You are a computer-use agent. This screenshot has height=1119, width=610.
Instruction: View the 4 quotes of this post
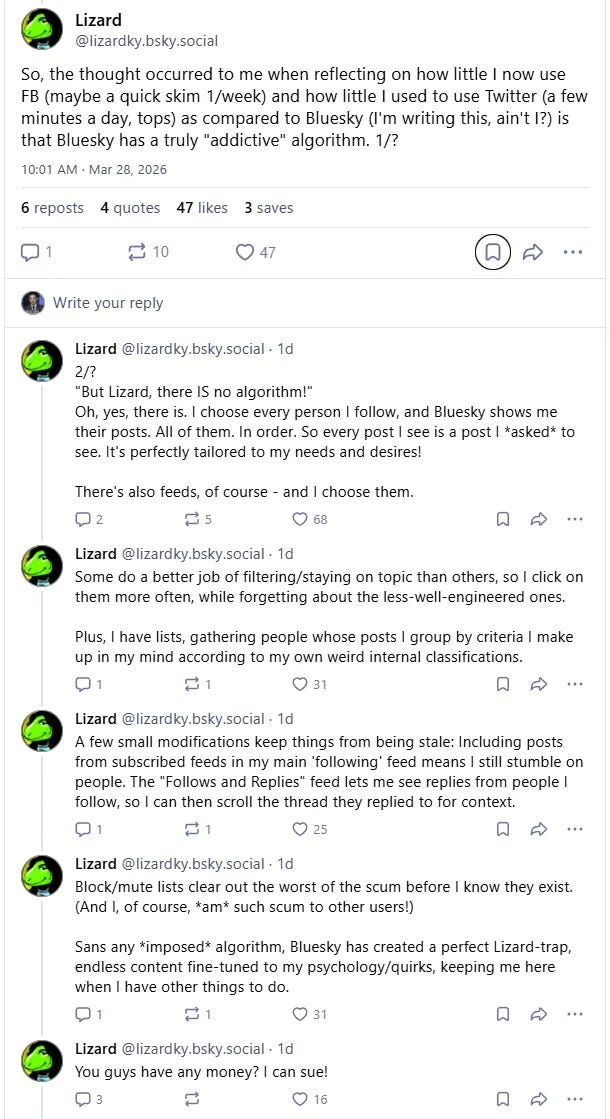(131, 208)
